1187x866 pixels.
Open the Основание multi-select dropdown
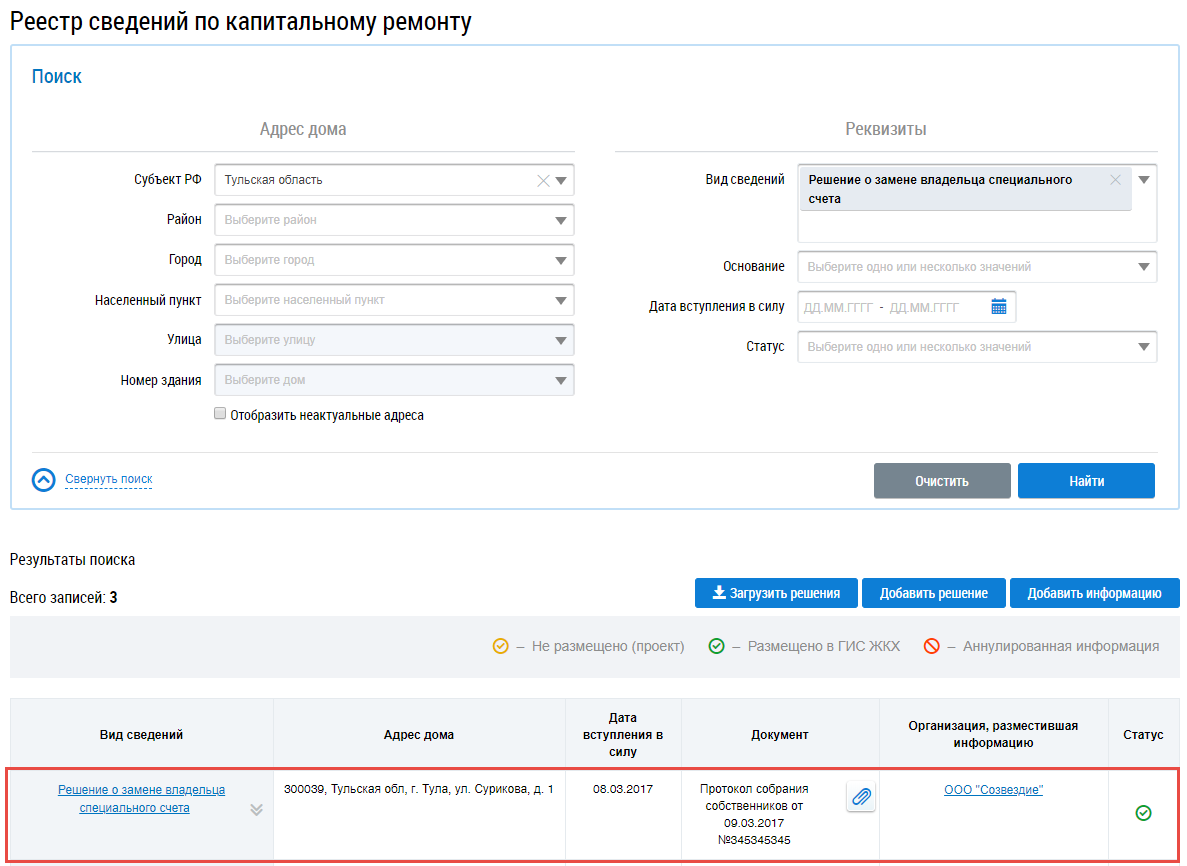976,267
